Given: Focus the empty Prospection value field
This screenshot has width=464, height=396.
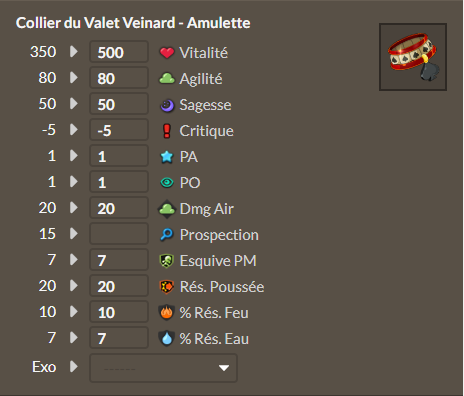Looking at the screenshot, I should coord(119,234).
